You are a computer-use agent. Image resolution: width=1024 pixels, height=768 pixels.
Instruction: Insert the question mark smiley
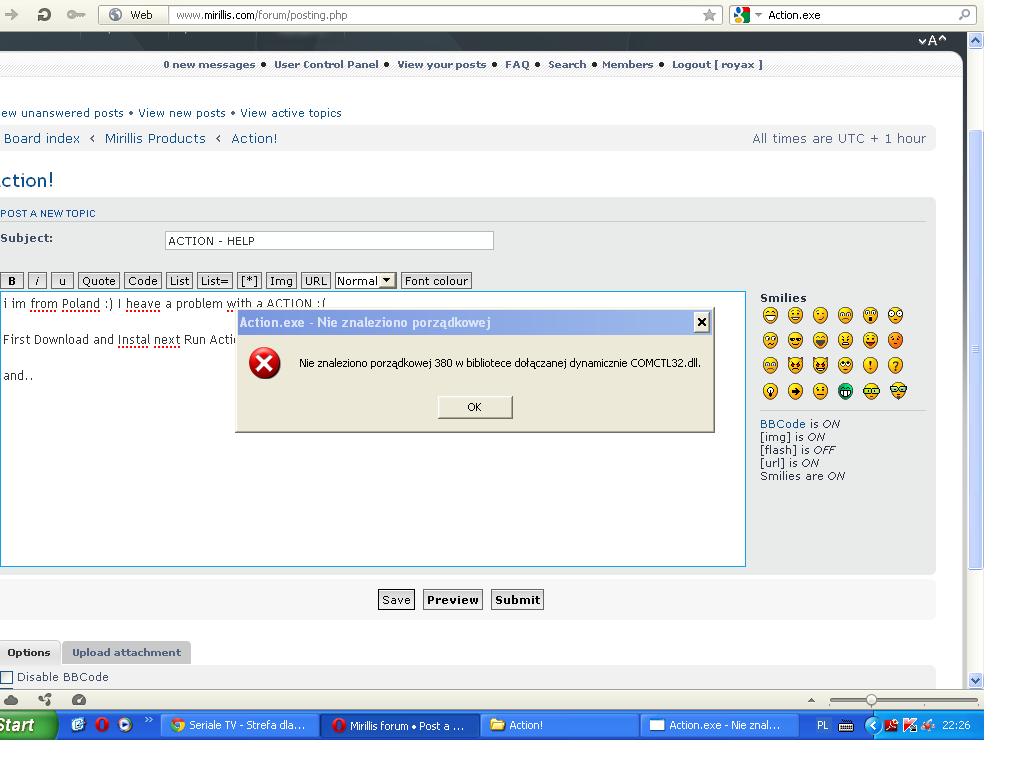click(x=895, y=366)
